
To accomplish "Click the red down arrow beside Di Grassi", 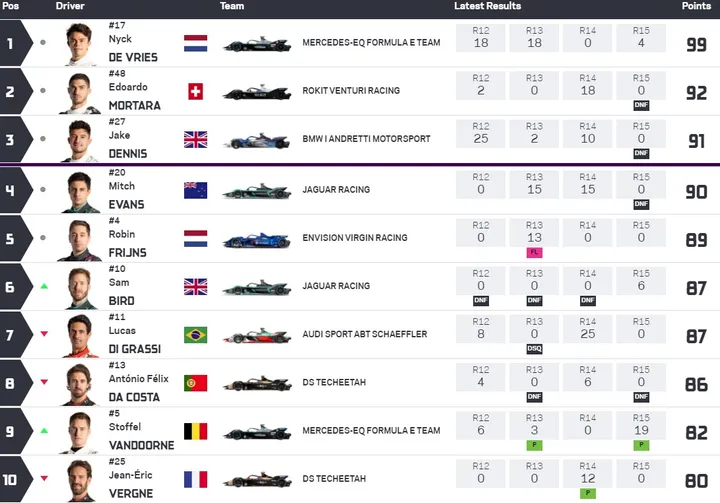I will (x=43, y=334).
